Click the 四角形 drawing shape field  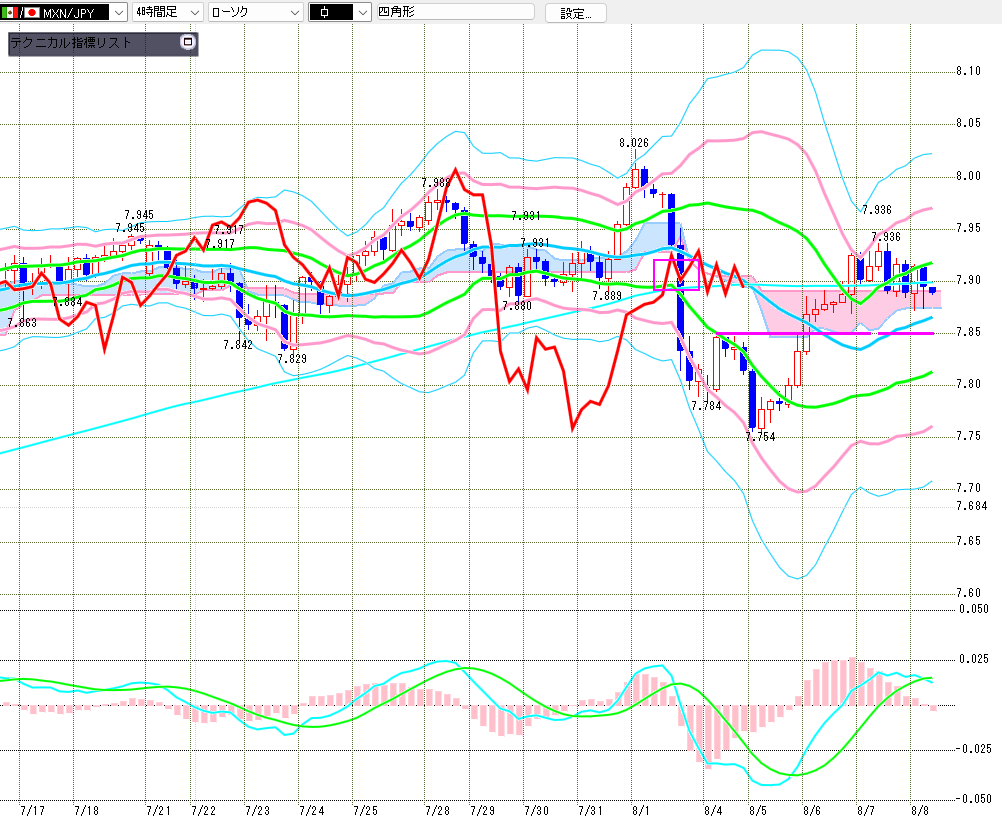[x=456, y=12]
